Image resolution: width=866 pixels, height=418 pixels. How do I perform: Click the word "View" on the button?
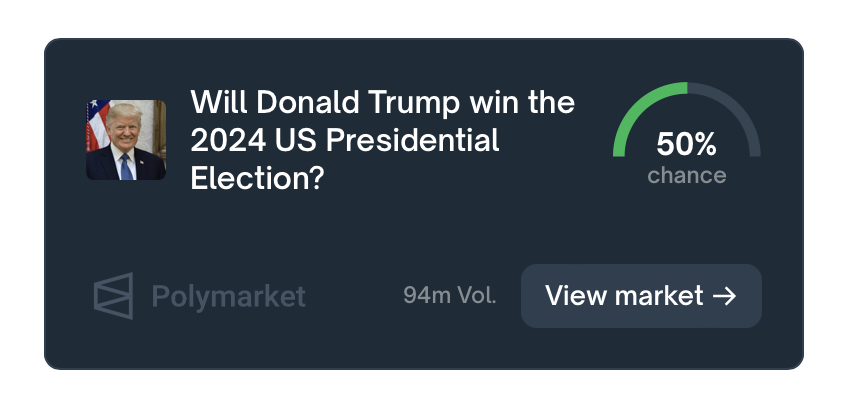(569, 295)
